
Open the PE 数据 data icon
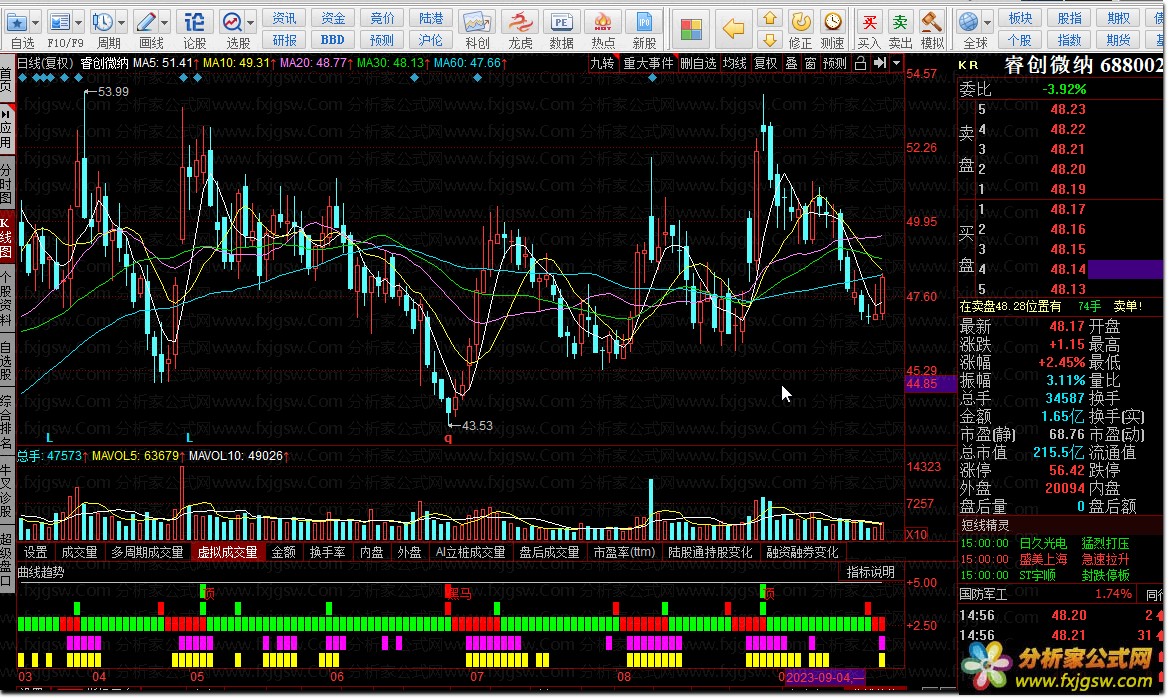coord(561,22)
